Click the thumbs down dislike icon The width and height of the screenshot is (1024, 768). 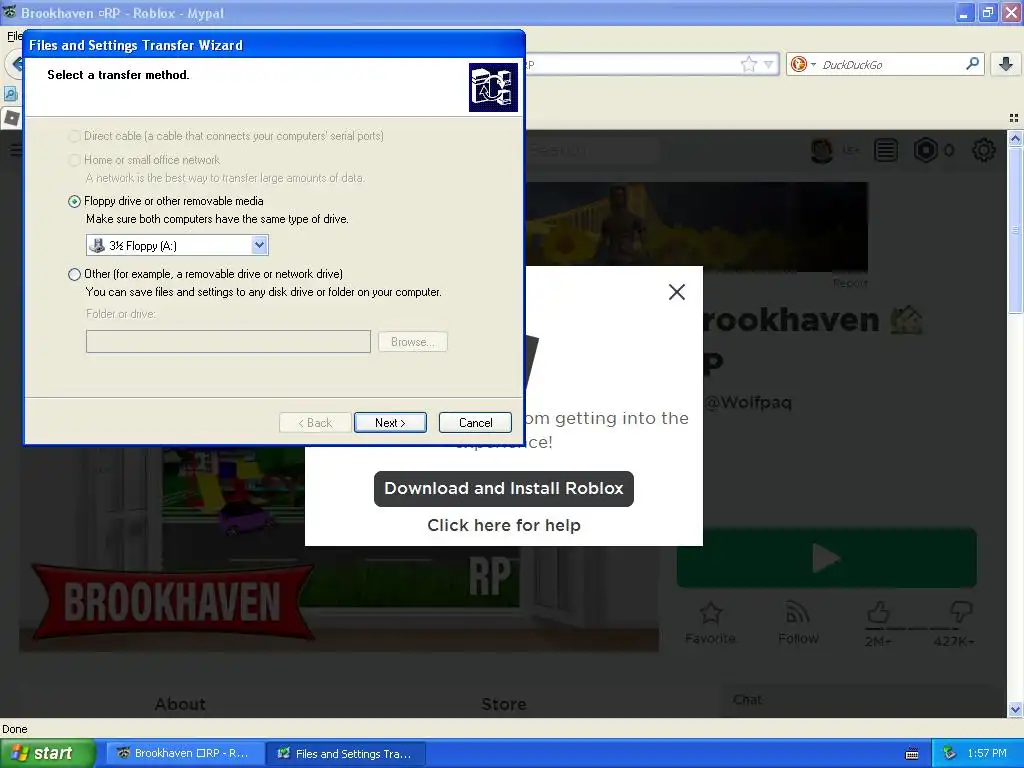point(961,613)
